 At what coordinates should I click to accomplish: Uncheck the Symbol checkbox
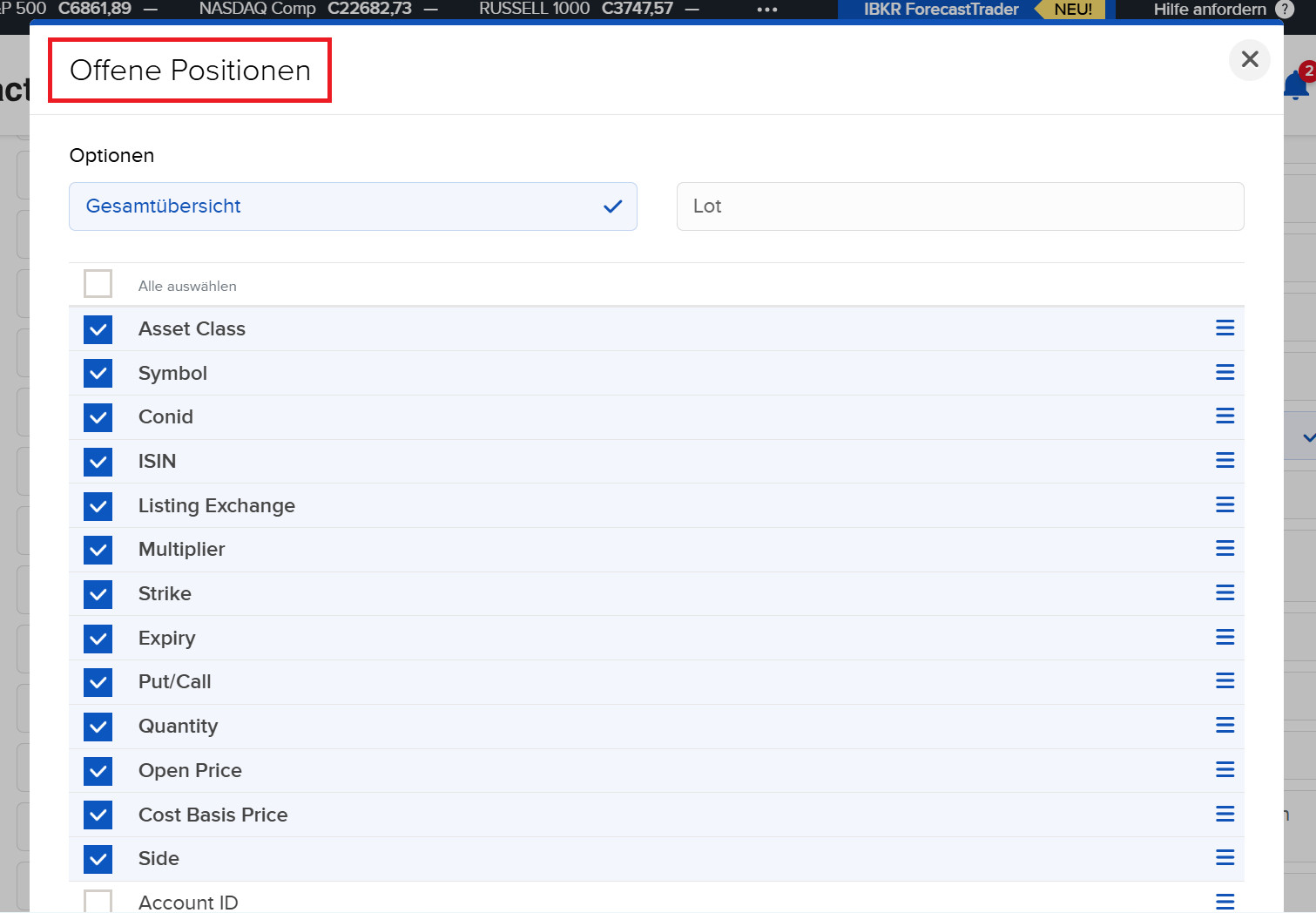98,373
